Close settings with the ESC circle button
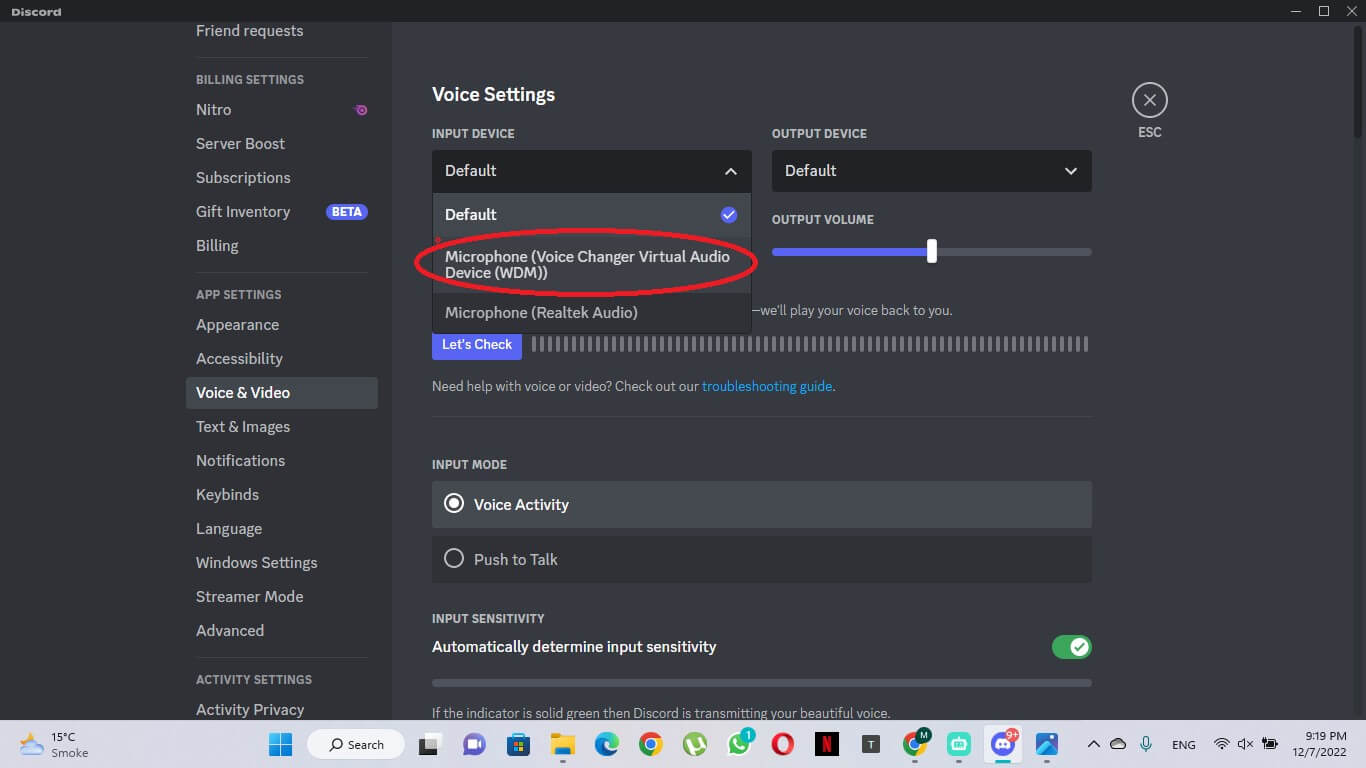1366x768 pixels. (1149, 100)
